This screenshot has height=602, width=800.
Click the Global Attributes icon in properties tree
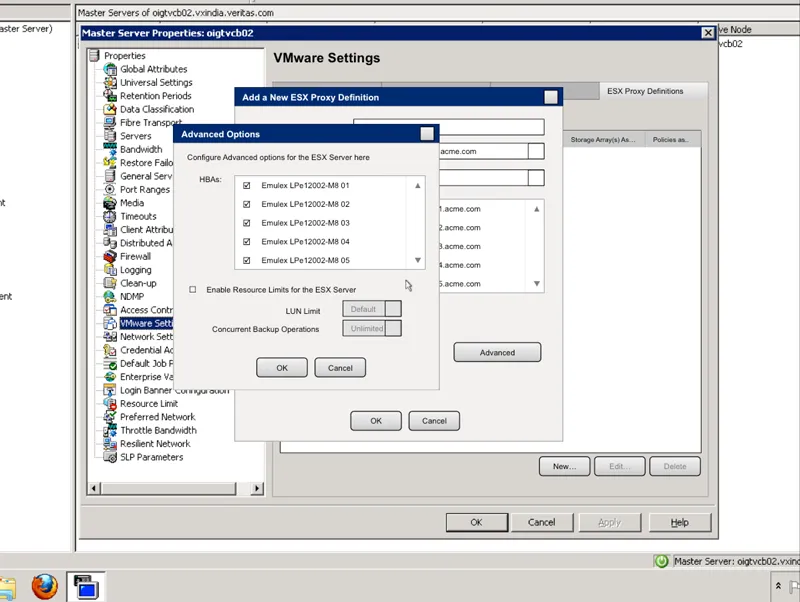pos(110,69)
